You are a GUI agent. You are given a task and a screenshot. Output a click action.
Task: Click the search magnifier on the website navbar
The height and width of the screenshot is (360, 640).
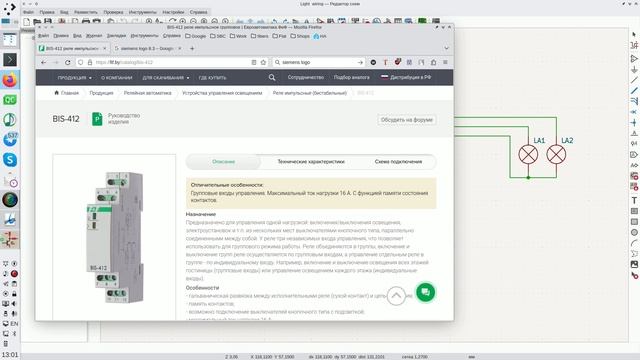(272, 77)
